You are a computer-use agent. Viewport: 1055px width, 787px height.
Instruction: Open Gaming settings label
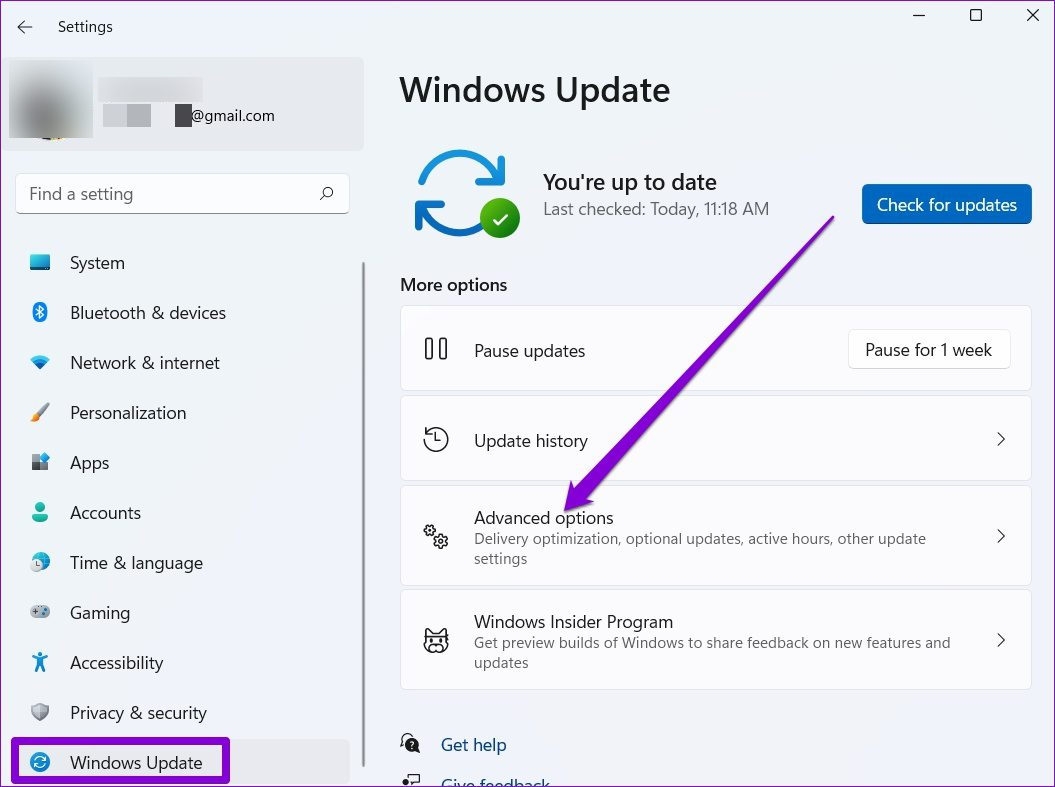[100, 613]
